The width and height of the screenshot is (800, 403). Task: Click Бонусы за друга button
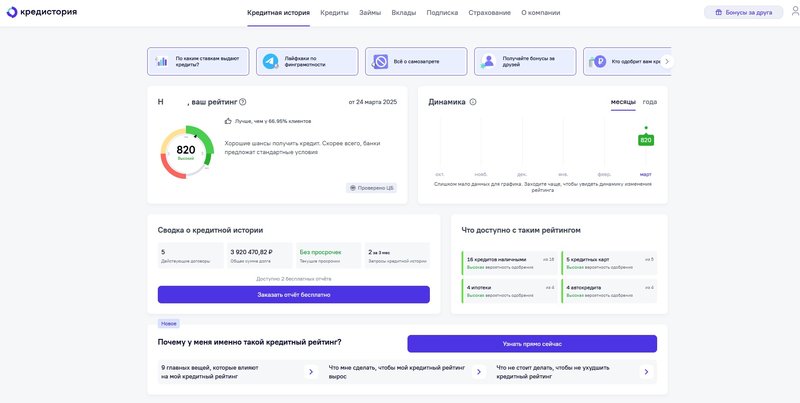point(743,12)
